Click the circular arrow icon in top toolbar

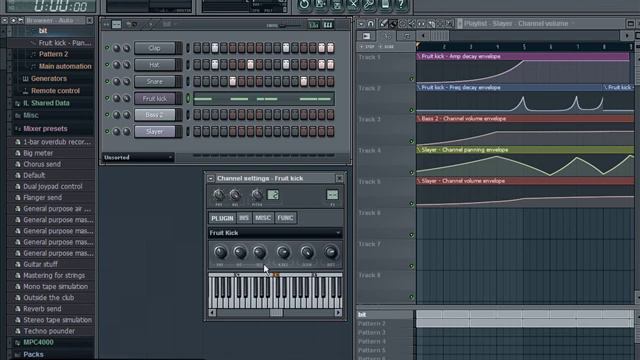(x=304, y=4)
